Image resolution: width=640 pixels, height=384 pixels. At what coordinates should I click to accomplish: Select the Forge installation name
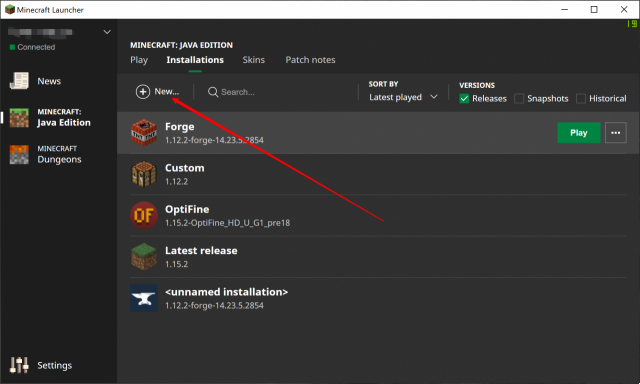(179, 127)
